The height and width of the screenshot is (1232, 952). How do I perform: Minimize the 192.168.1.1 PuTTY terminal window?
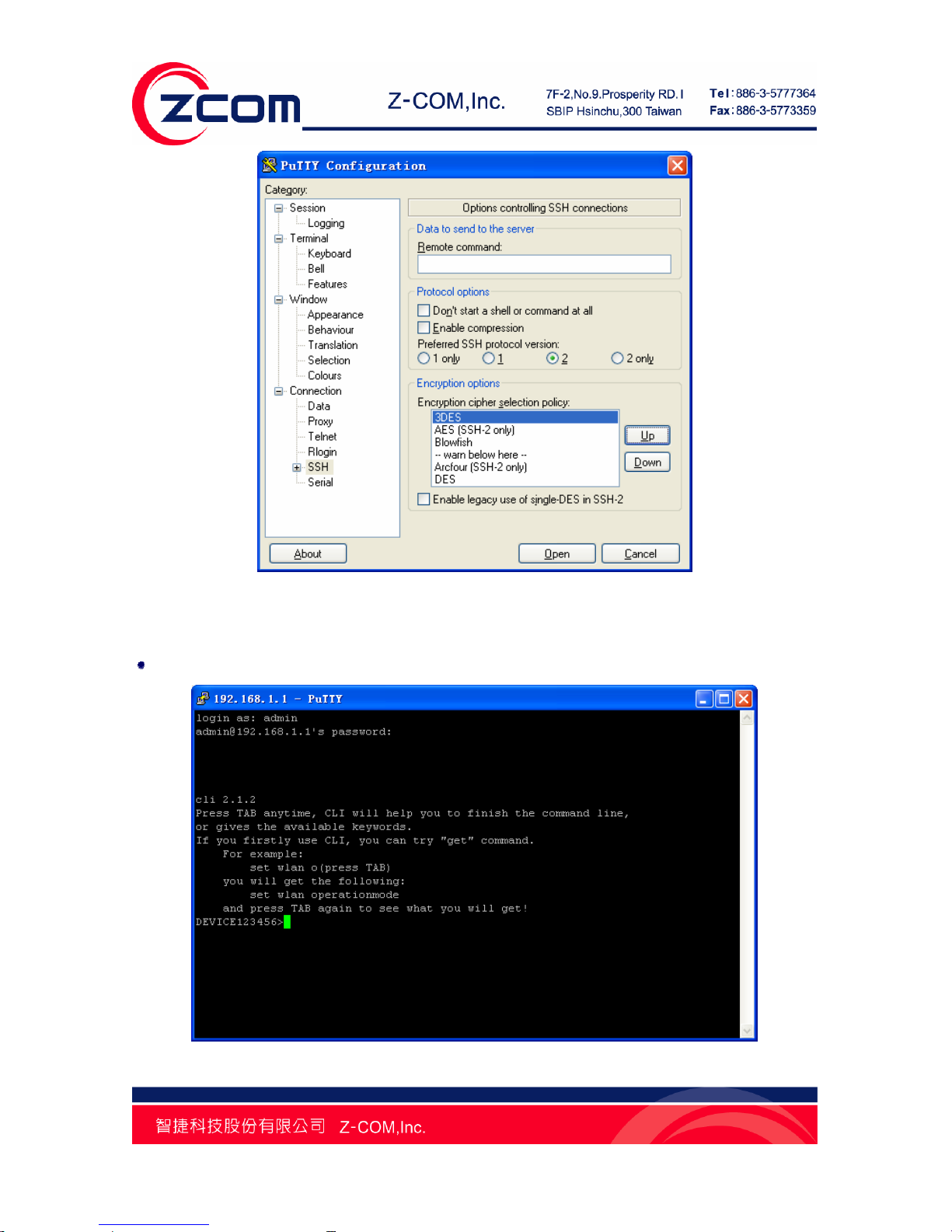click(x=704, y=699)
